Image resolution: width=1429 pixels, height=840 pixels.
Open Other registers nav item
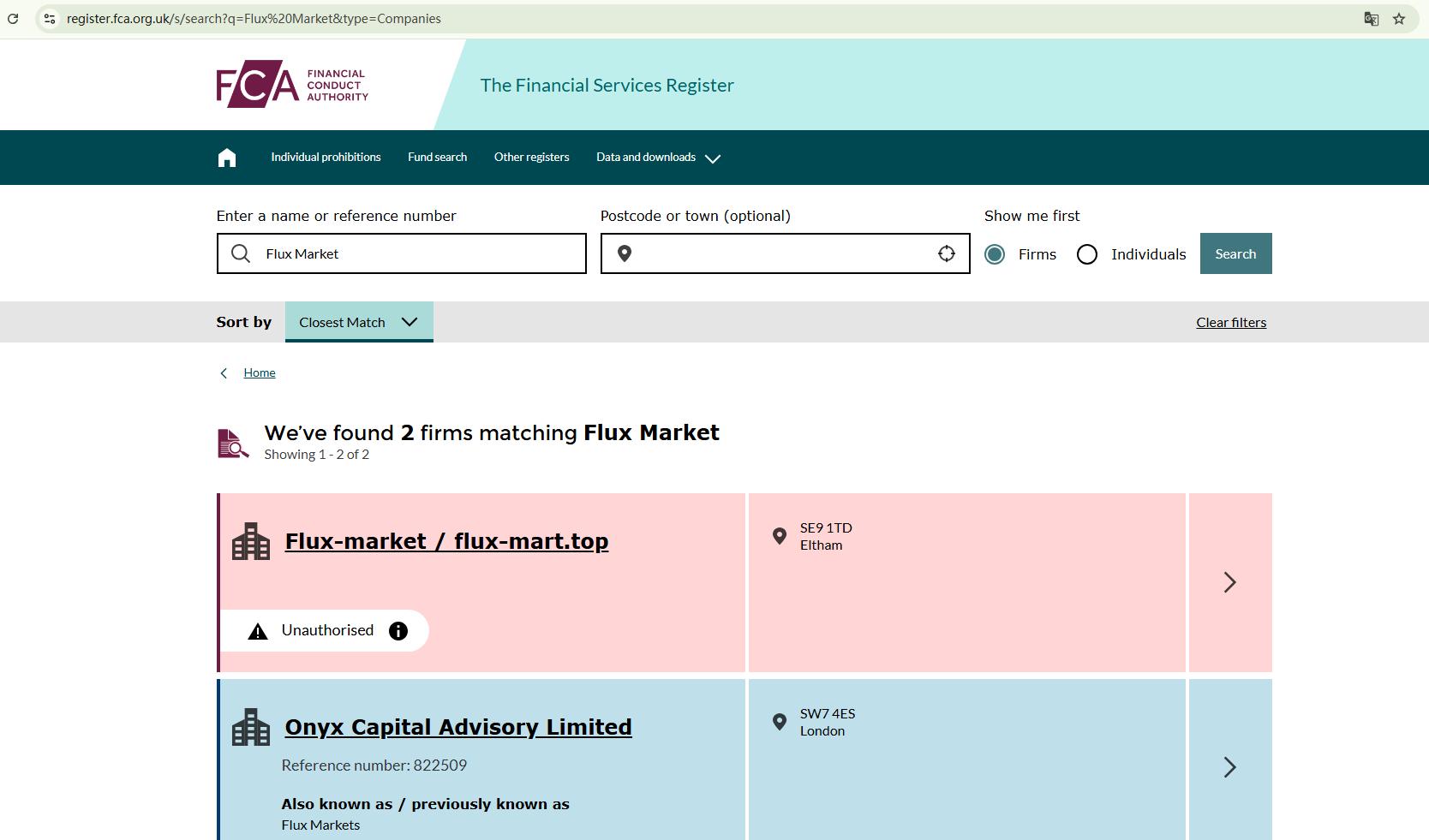531,157
